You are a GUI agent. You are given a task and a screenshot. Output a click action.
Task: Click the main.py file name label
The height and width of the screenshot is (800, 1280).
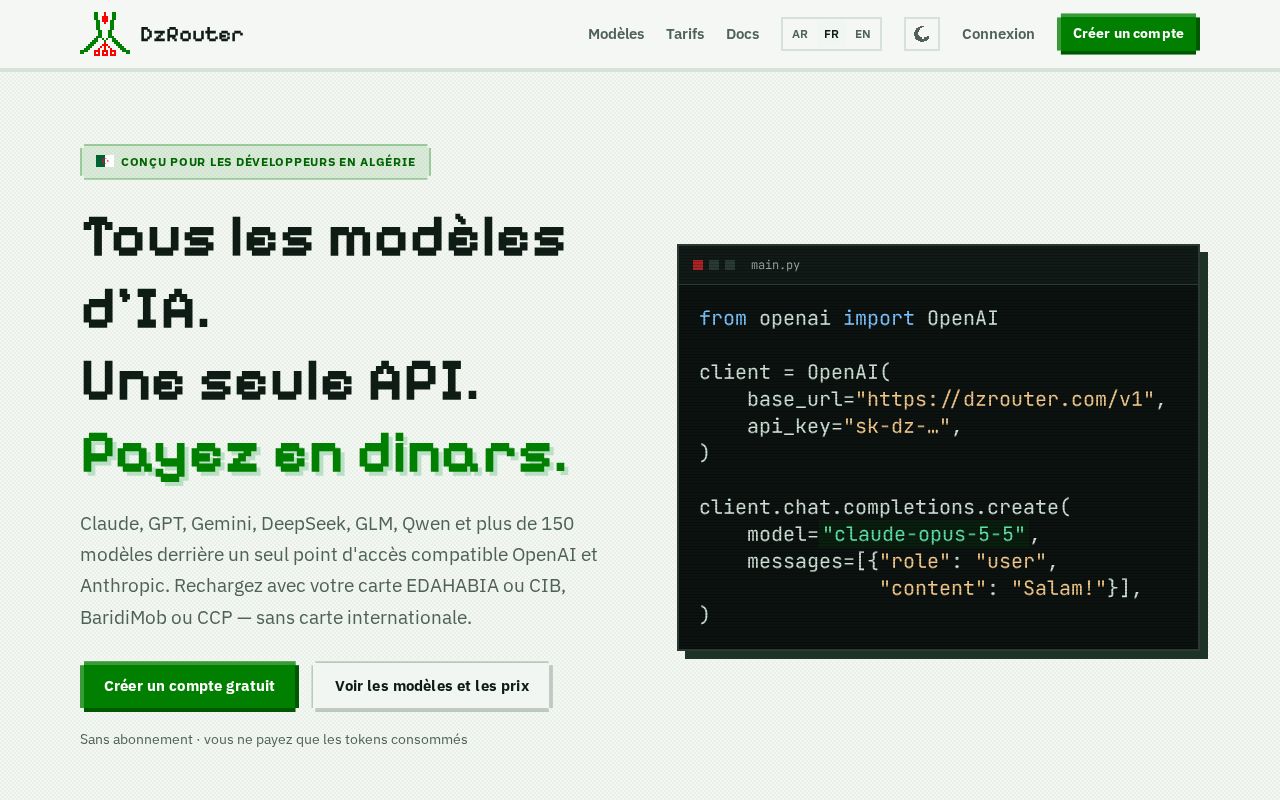(x=775, y=265)
